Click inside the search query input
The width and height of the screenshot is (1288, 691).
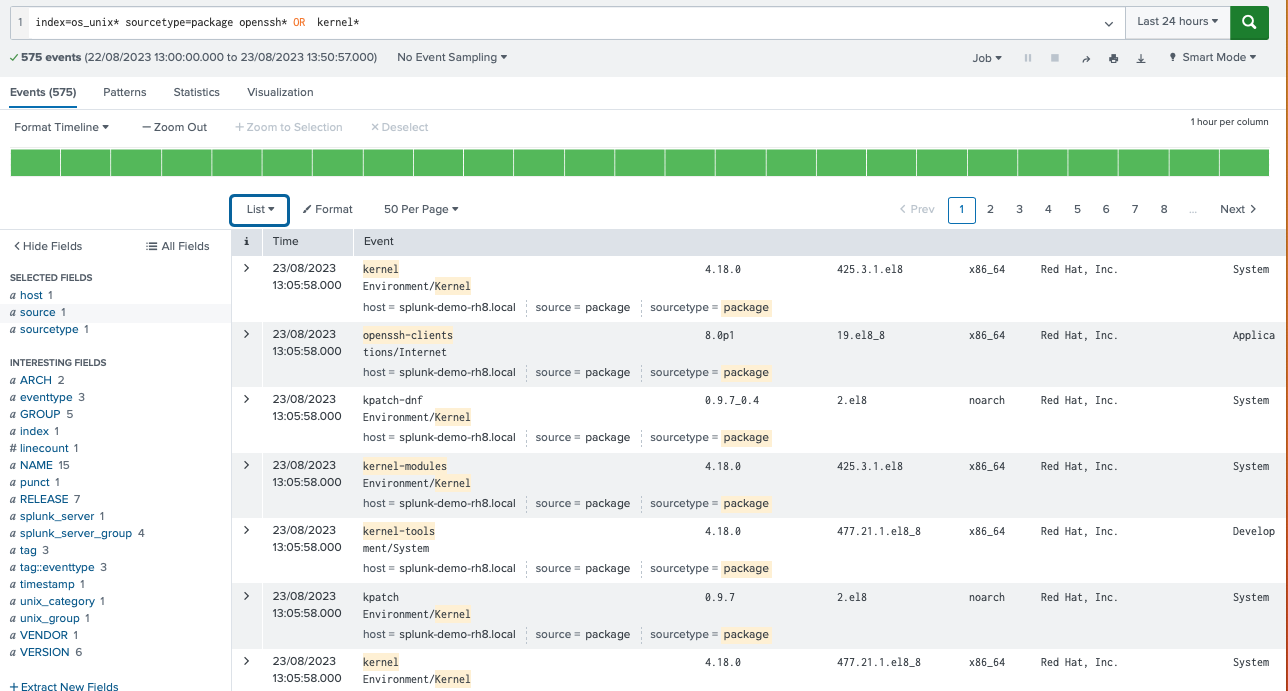[560, 21]
